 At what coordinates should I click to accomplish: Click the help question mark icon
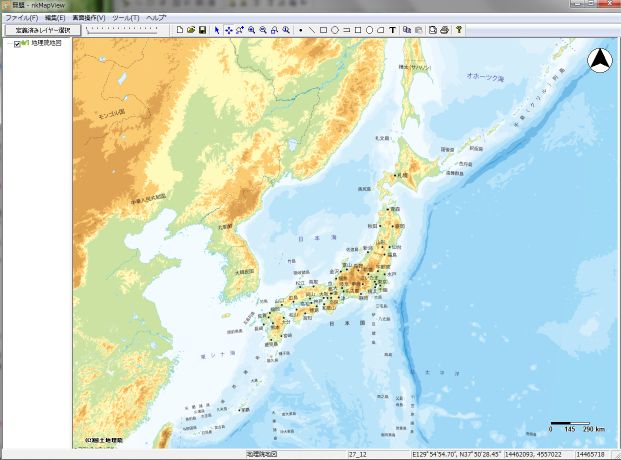[x=459, y=30]
